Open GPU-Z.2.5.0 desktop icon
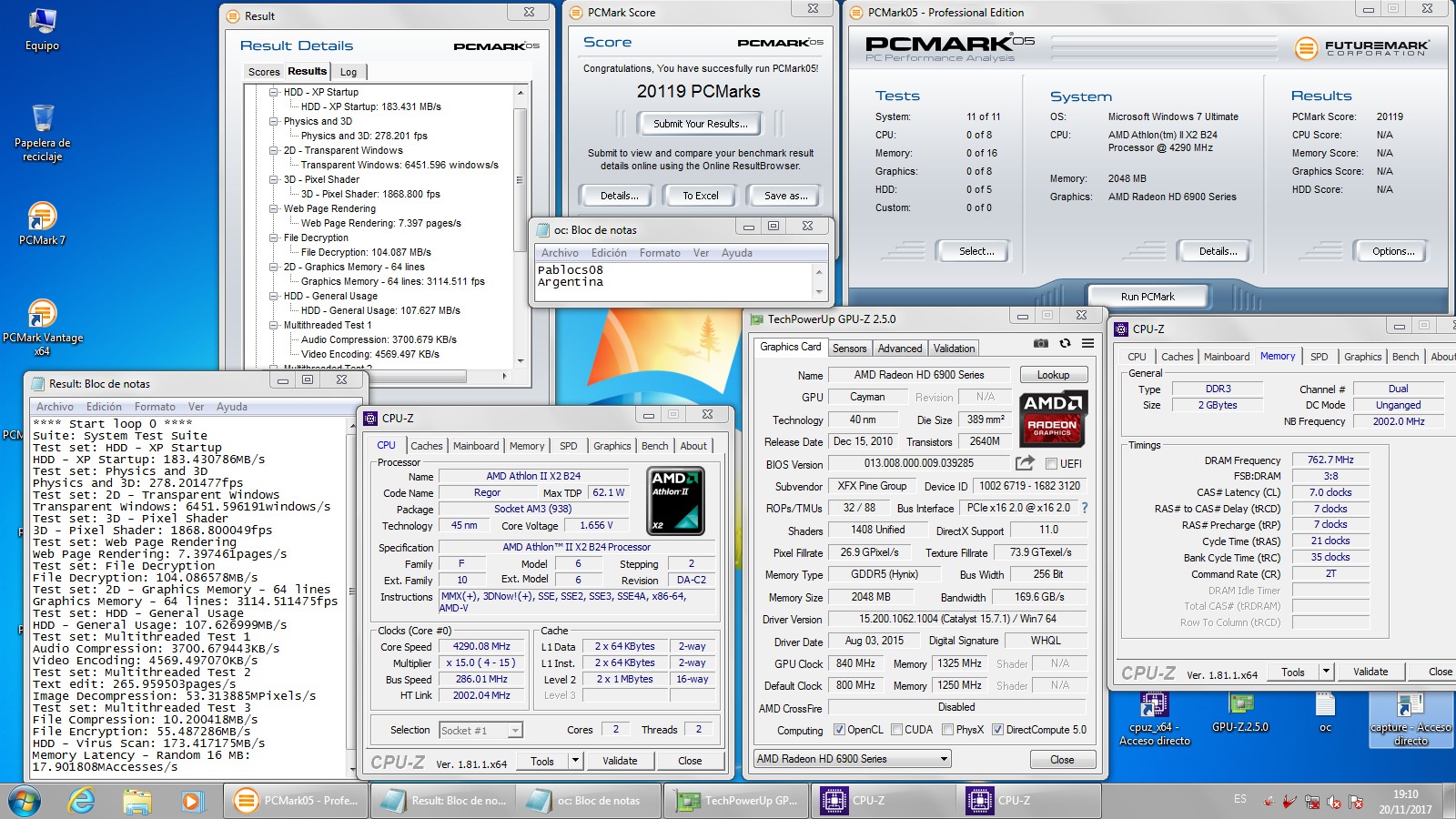 pos(1240,713)
